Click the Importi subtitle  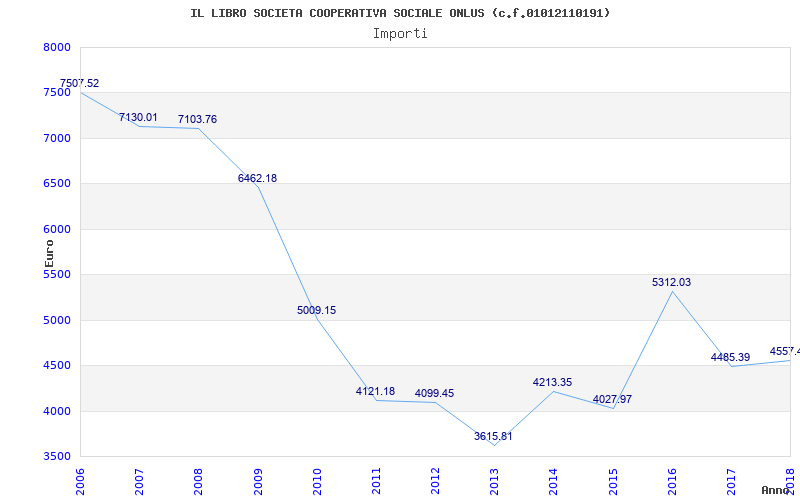pos(400,34)
